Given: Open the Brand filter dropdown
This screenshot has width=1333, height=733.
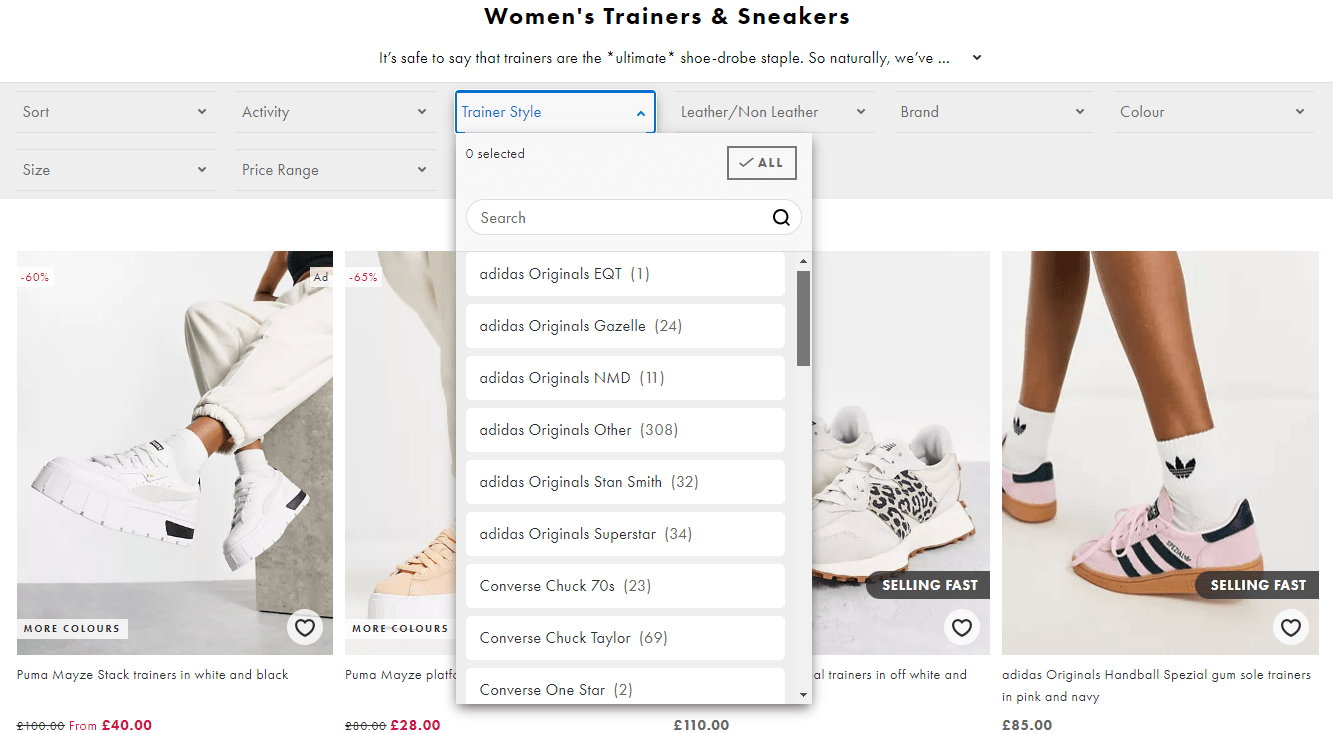Looking at the screenshot, I should (994, 112).
